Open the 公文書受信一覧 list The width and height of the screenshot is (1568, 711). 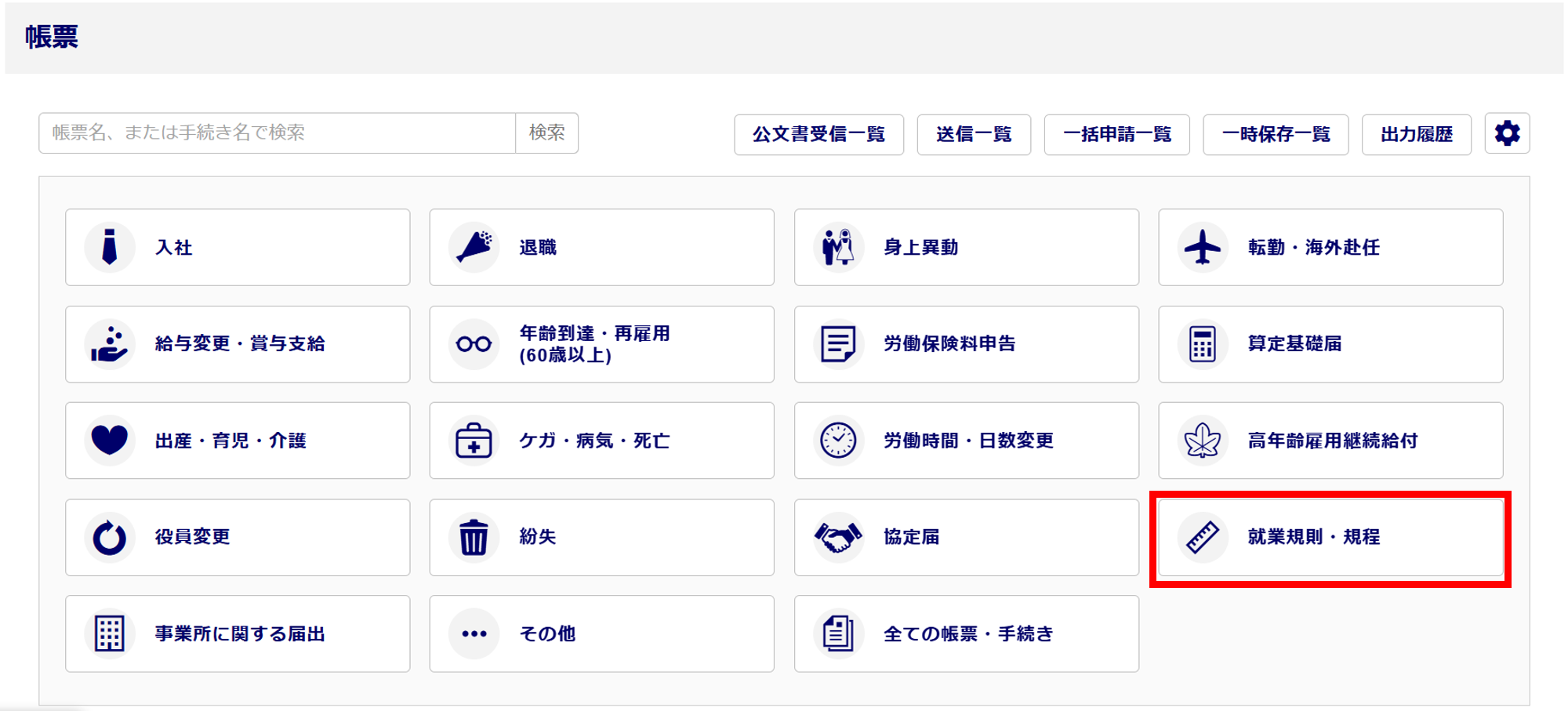pyautogui.click(x=819, y=134)
